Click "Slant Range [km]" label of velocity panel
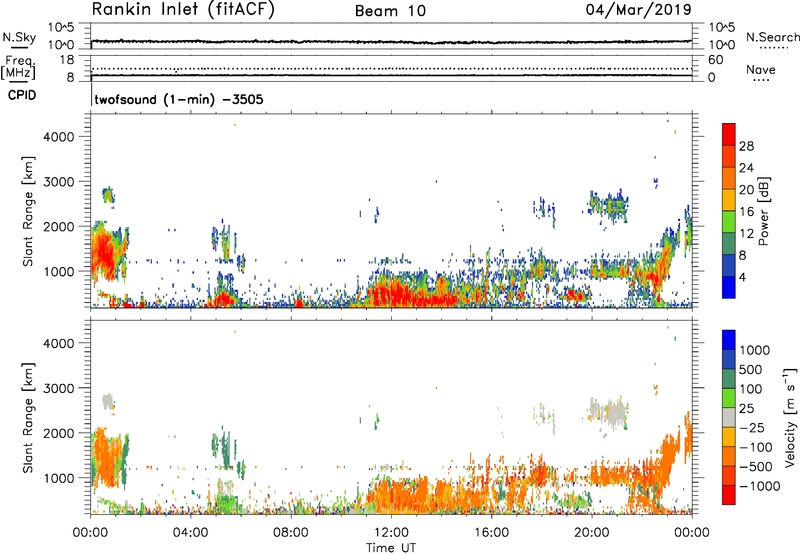Viewport: 800px width, 554px height. pos(28,418)
